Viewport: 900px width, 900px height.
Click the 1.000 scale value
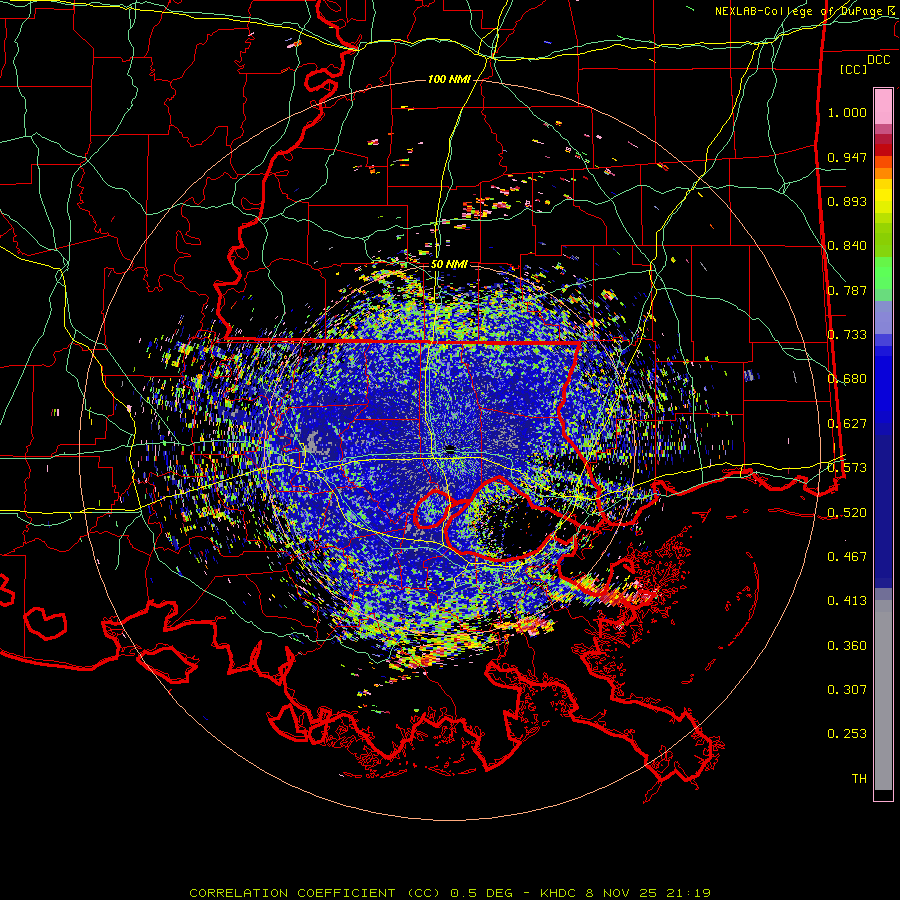[x=847, y=112]
